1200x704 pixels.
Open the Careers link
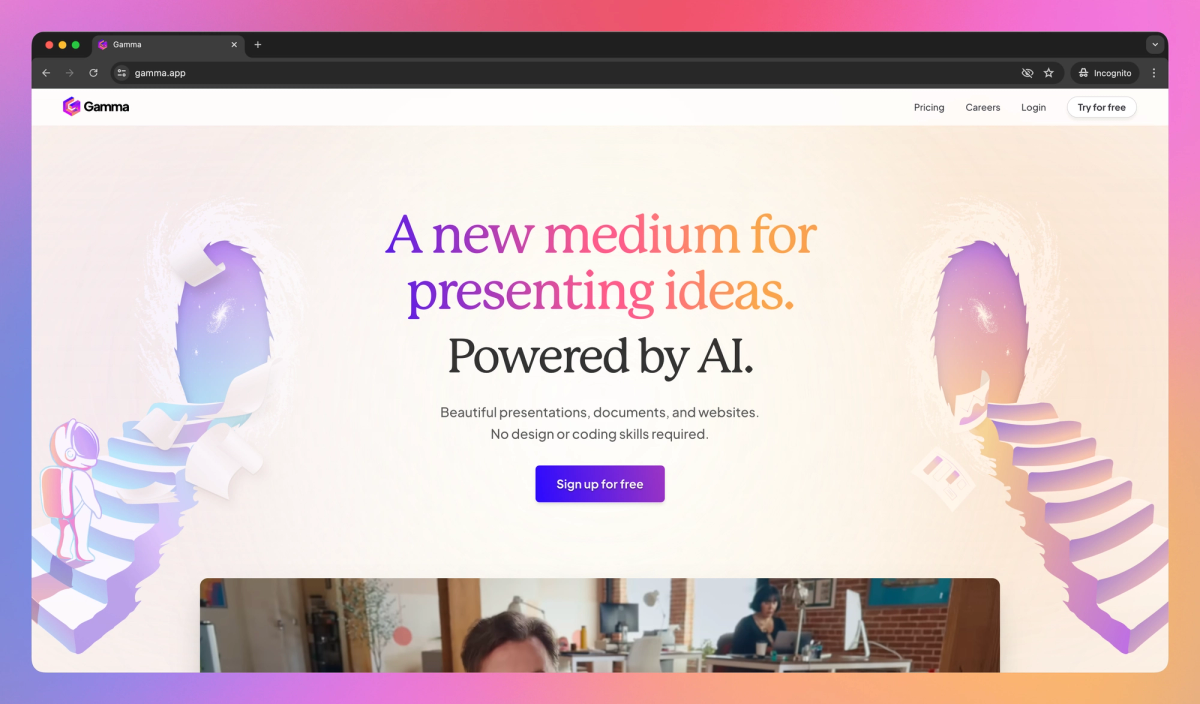pos(983,107)
